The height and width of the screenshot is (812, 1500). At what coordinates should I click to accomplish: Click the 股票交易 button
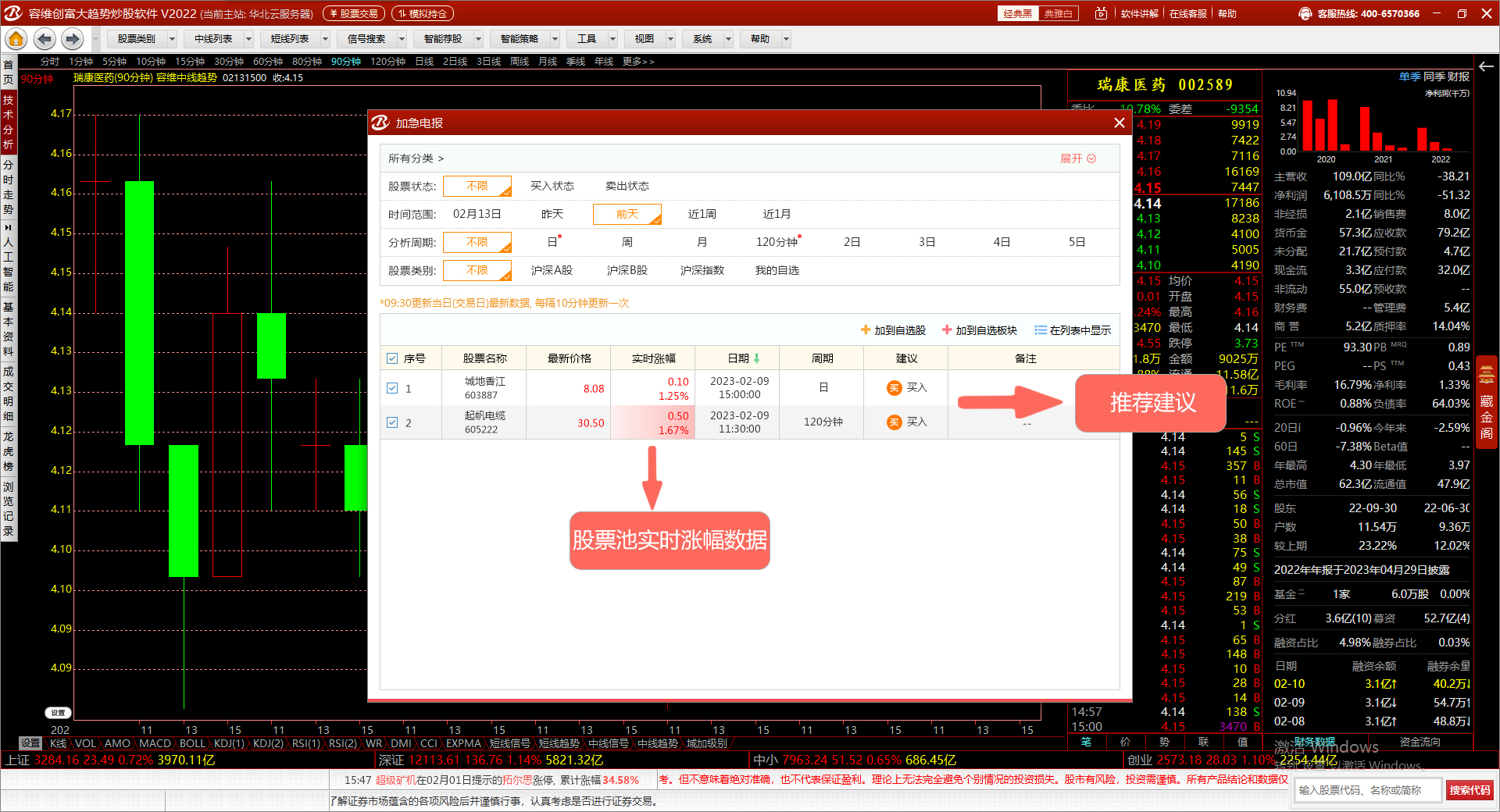[354, 13]
